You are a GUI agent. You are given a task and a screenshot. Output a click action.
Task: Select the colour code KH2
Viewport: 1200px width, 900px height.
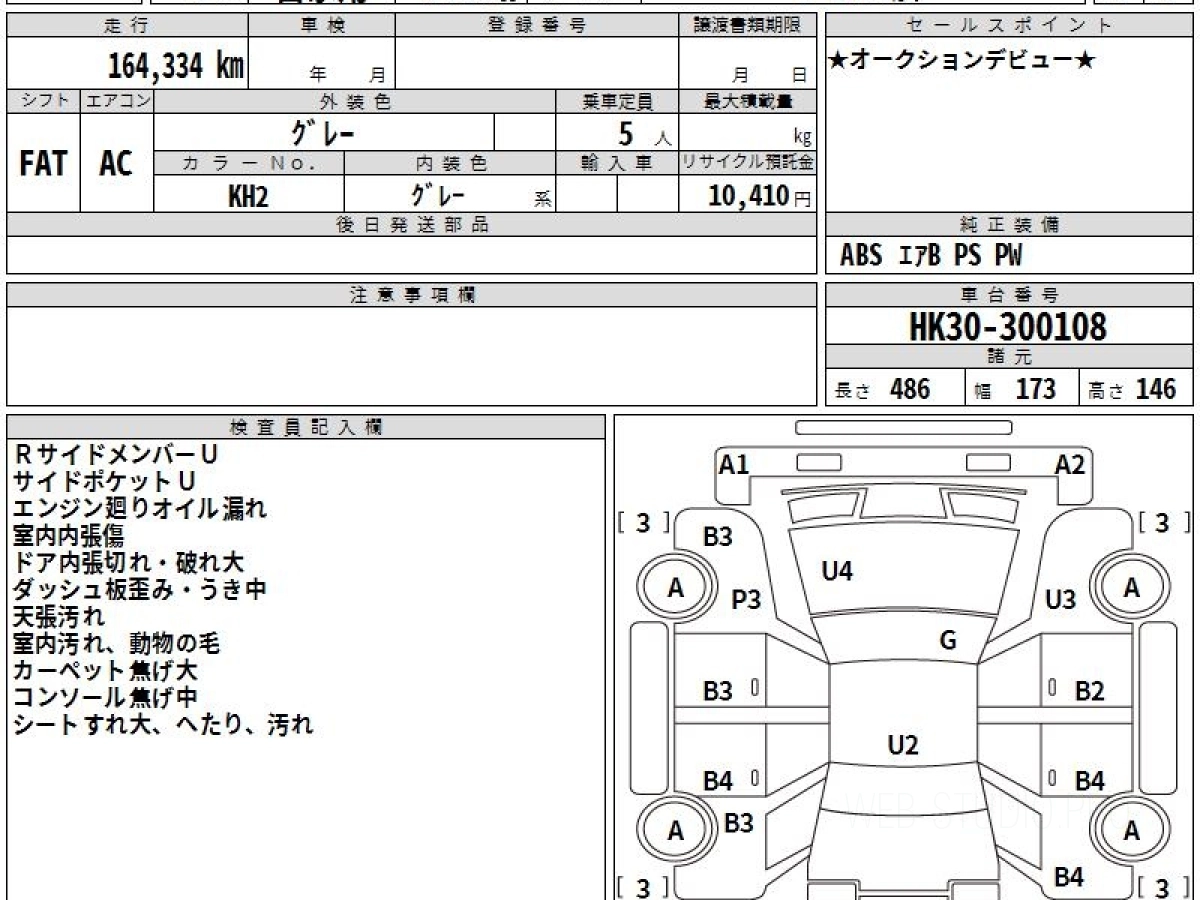[x=248, y=196]
